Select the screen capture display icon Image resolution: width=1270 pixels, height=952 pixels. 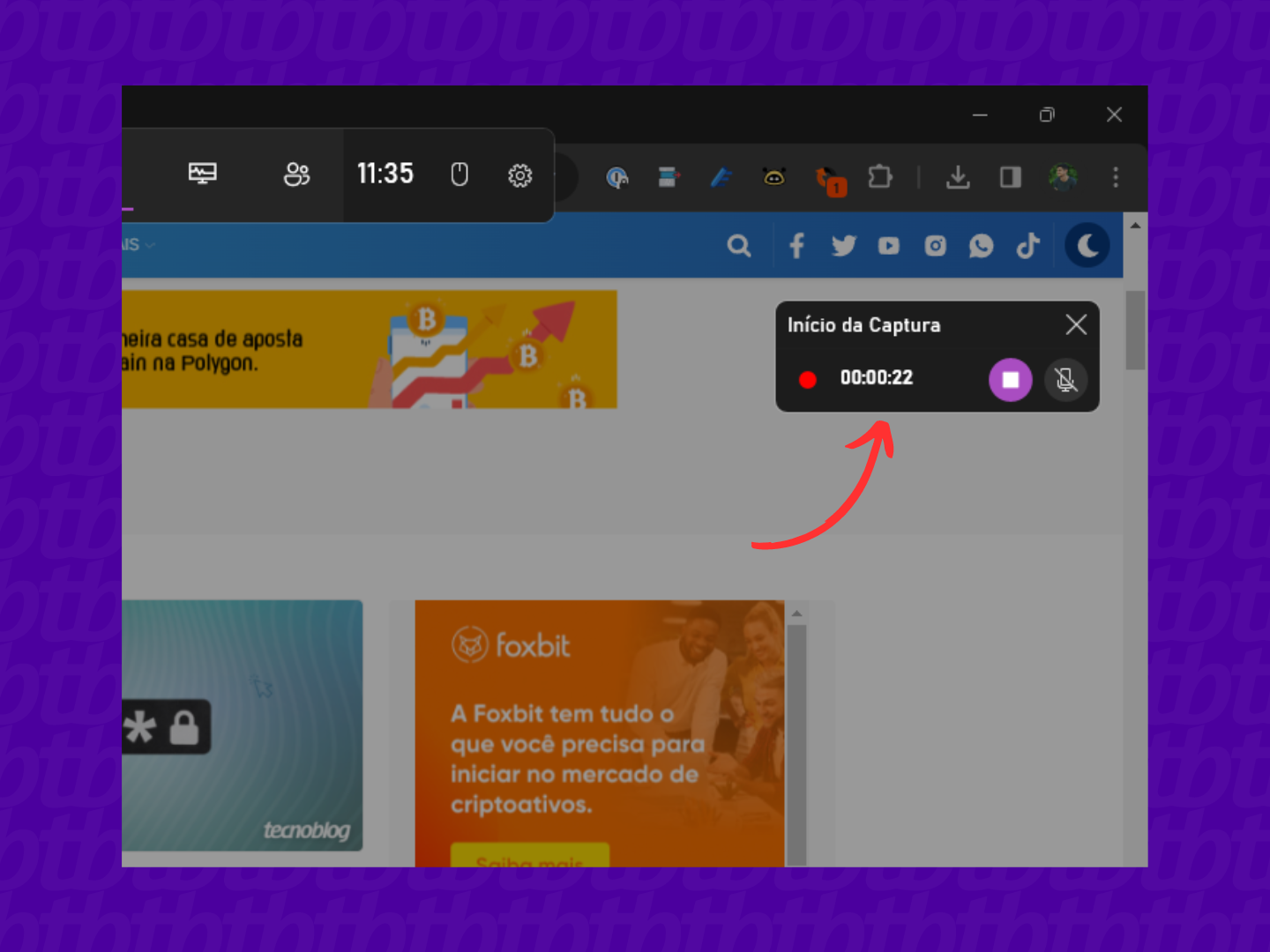coord(203,174)
